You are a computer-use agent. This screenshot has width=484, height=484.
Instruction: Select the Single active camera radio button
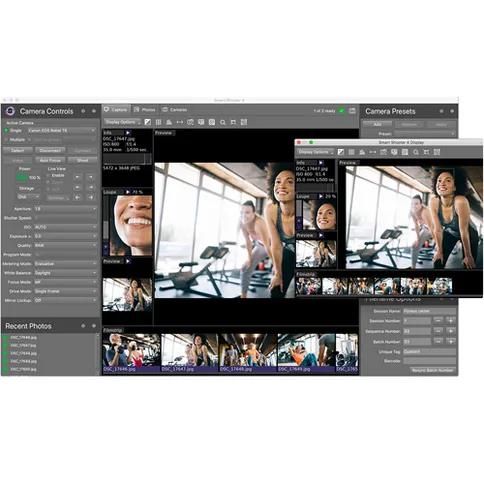pos(6,130)
